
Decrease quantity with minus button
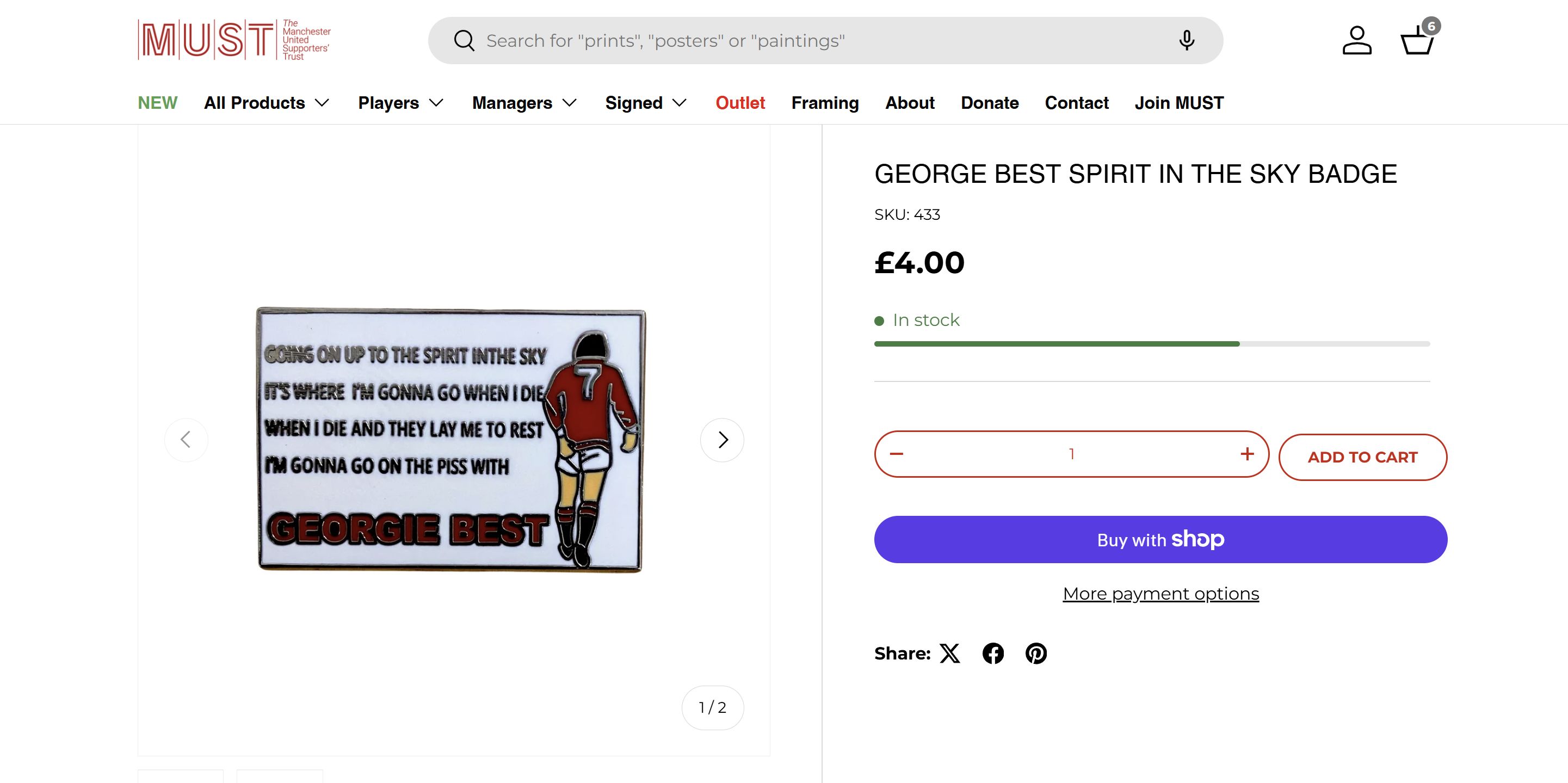tap(897, 454)
